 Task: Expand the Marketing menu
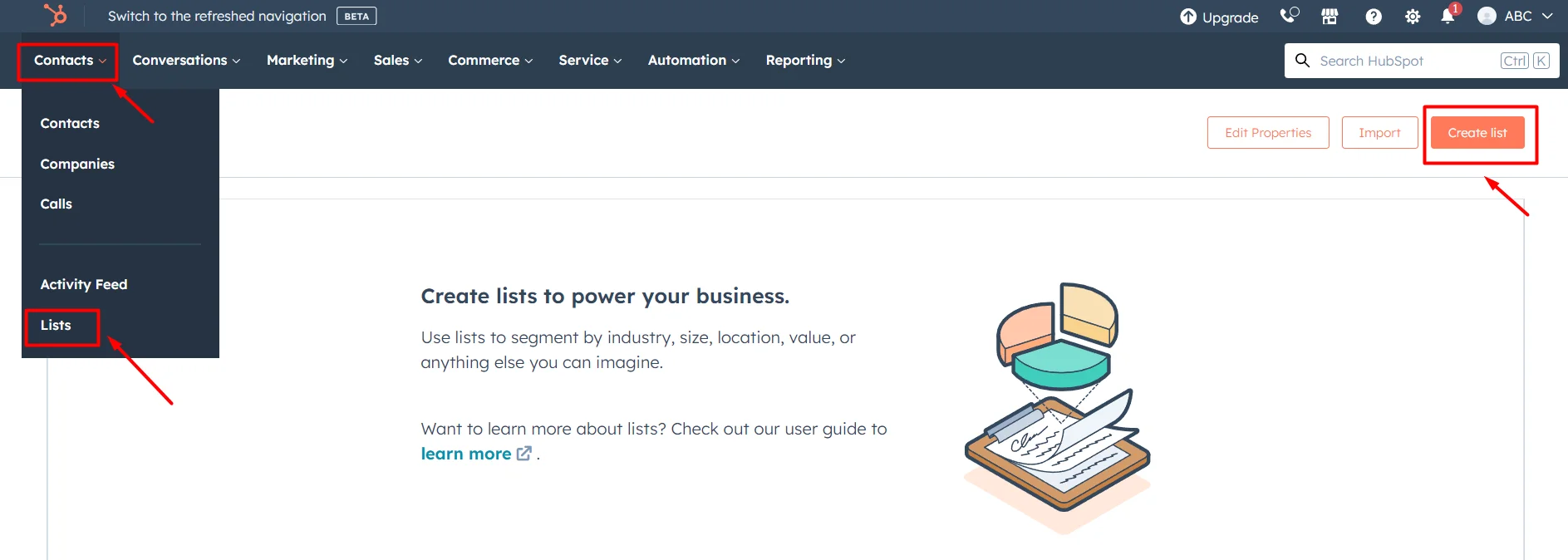coord(307,60)
